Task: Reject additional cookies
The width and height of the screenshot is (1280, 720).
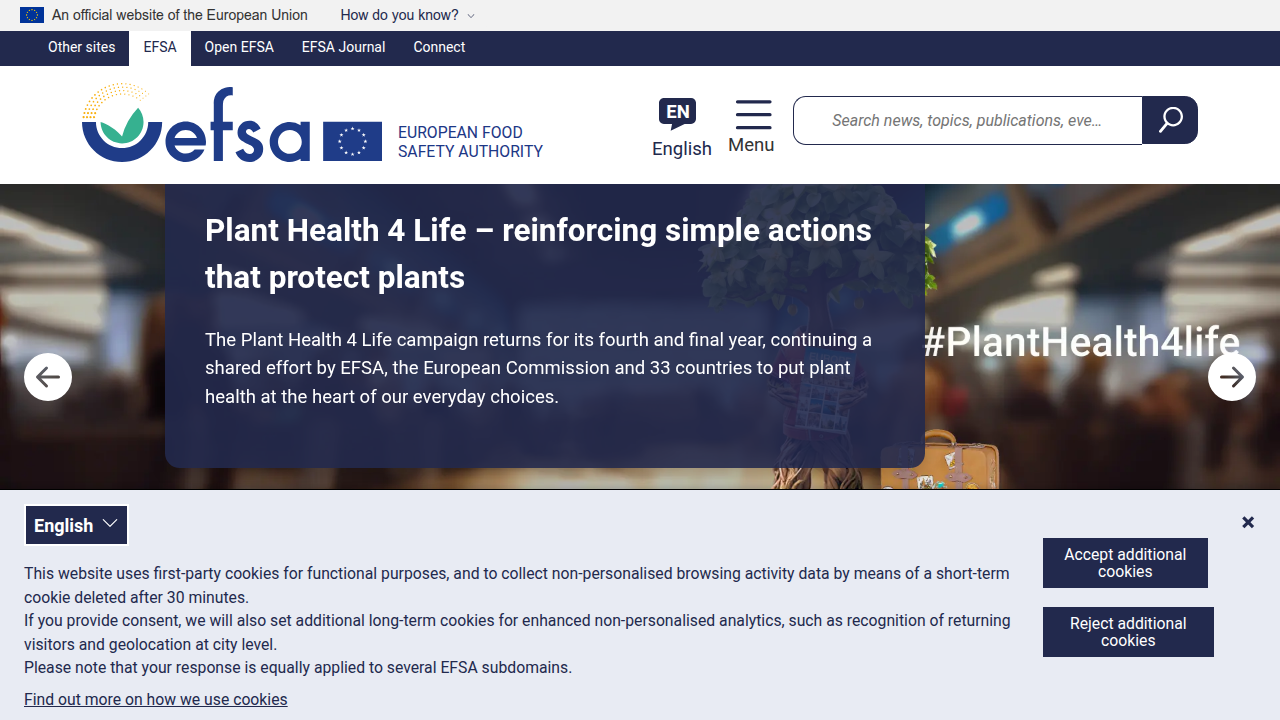Action: click(x=1128, y=632)
